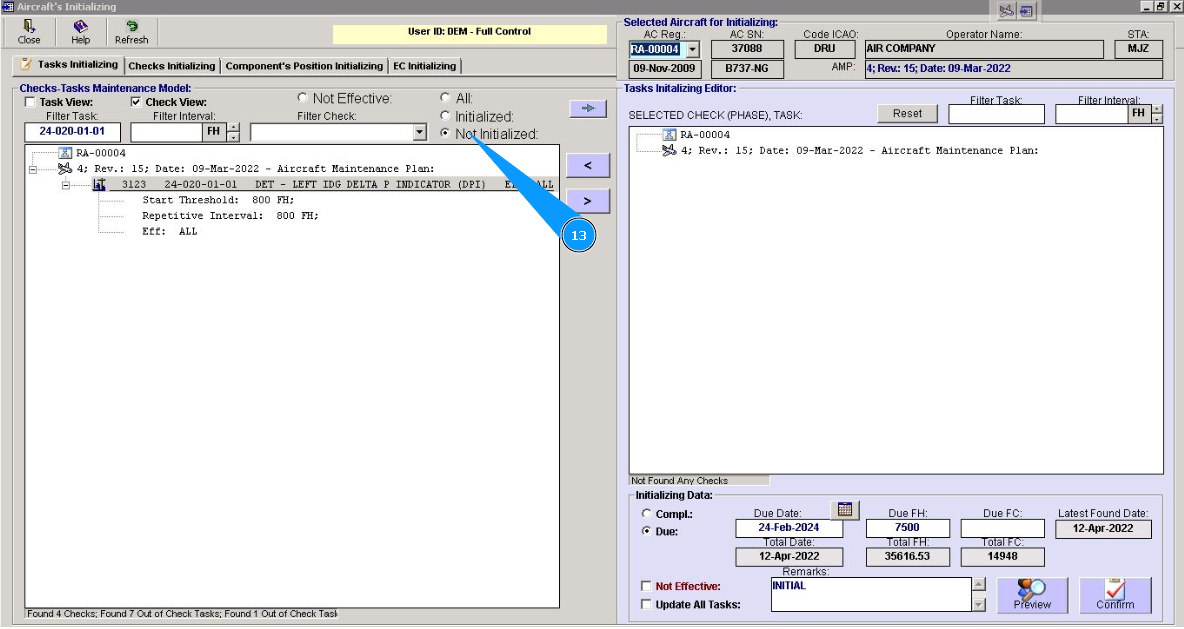Tick the Update All Tasks checkbox
This screenshot has width=1184, height=629.
[x=646, y=604]
